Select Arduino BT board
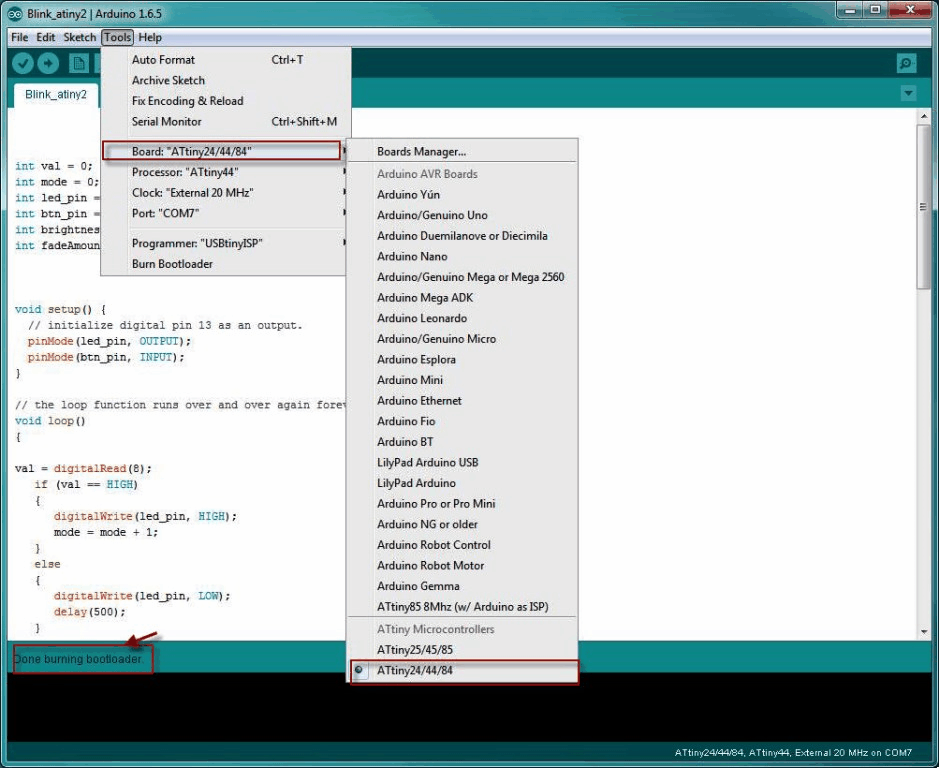Screen dimensions: 939x768 pyautogui.click(x=462, y=442)
